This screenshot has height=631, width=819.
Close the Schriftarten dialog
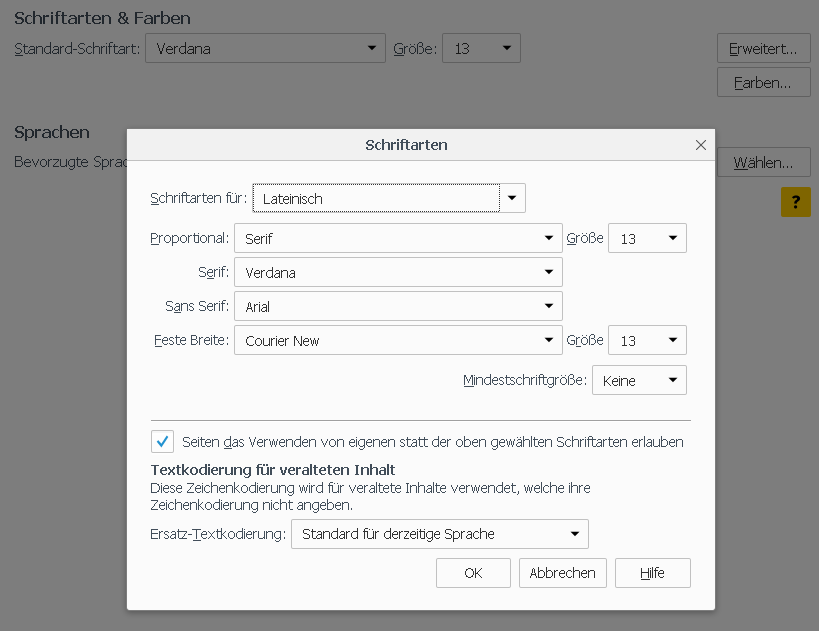click(x=701, y=145)
